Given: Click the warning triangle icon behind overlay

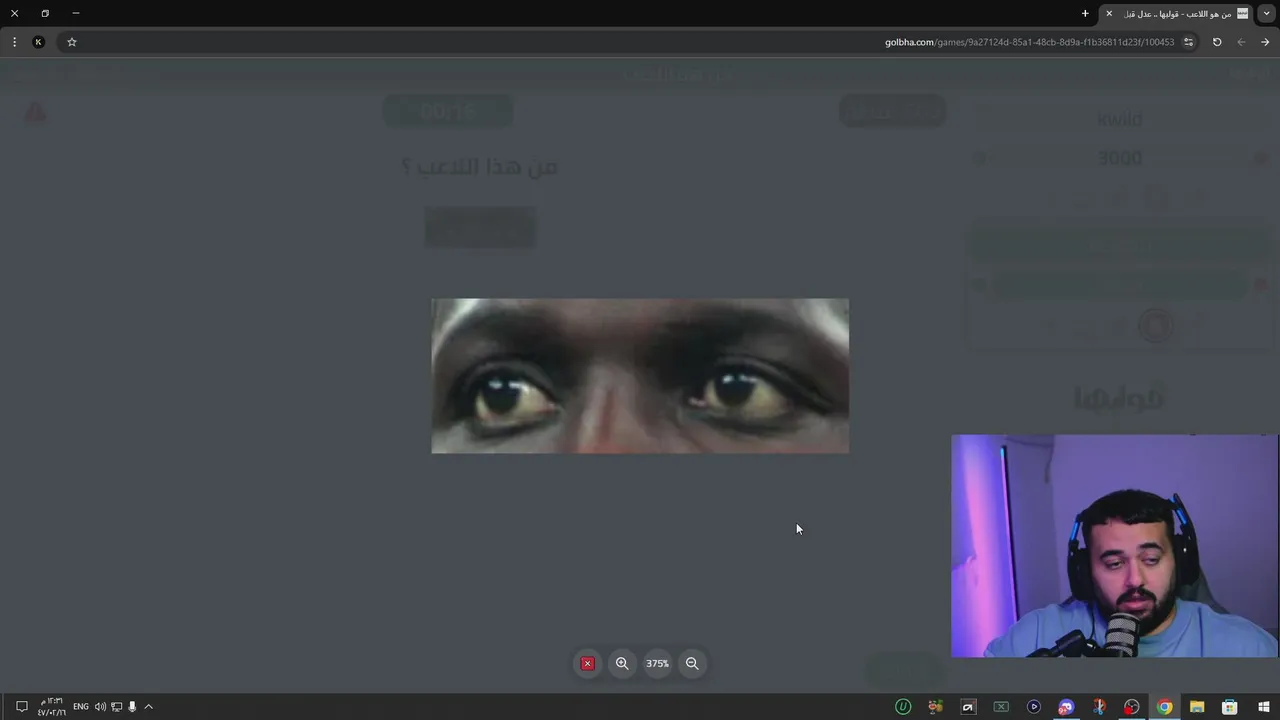Looking at the screenshot, I should click(x=36, y=113).
